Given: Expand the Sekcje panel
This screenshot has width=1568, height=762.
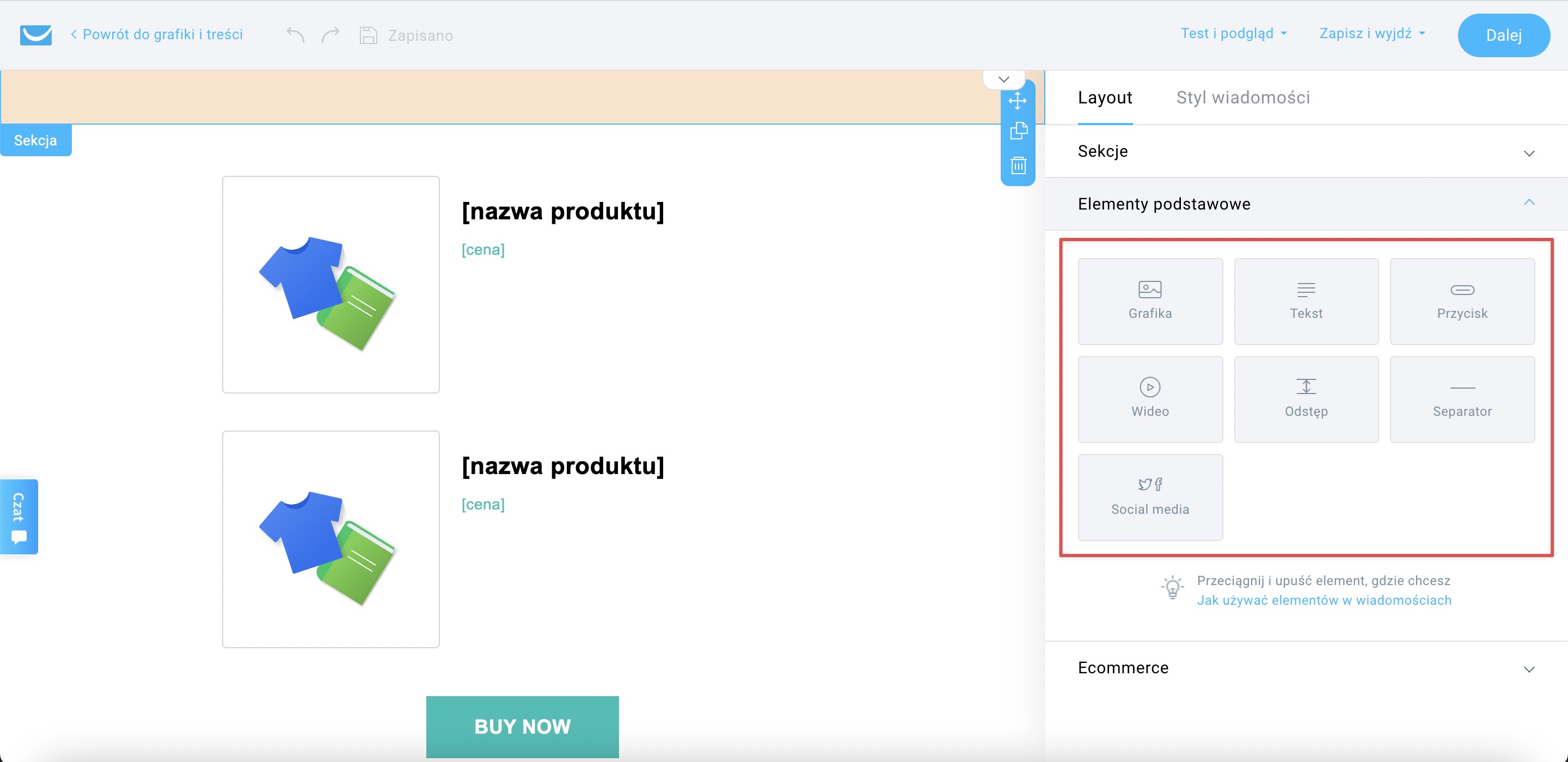Looking at the screenshot, I should [1306, 151].
